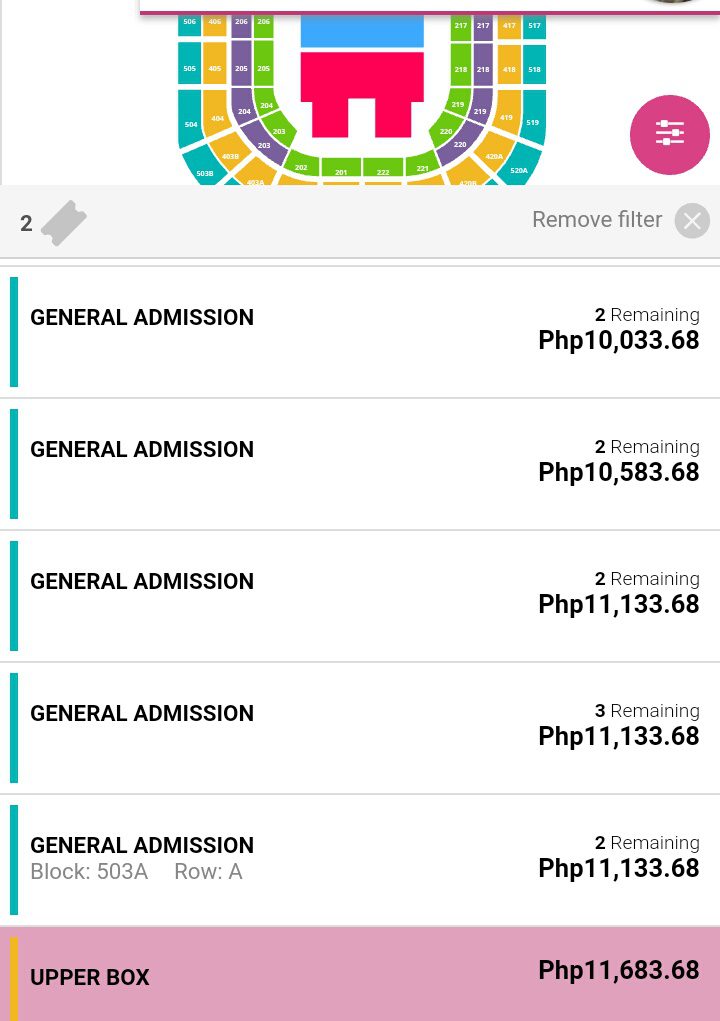The image size is (720, 1021).
Task: Click the Remove filter text
Action: 597,219
